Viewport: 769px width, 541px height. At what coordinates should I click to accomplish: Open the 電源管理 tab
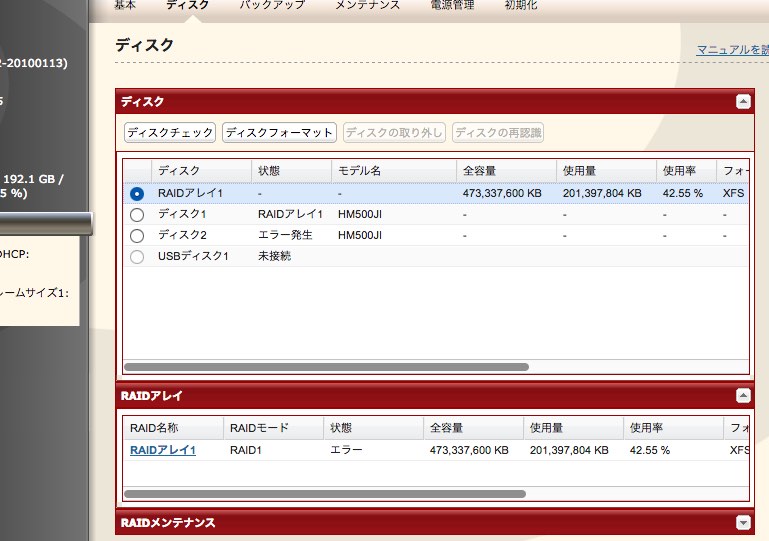click(452, 5)
